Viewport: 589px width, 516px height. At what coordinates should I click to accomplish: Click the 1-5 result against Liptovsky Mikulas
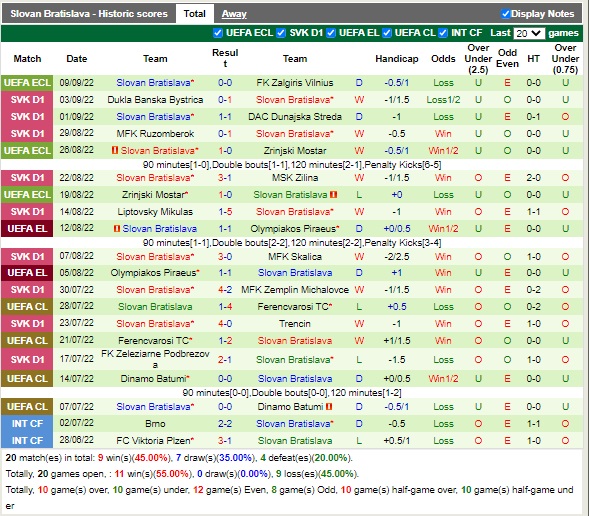pyautogui.click(x=225, y=211)
